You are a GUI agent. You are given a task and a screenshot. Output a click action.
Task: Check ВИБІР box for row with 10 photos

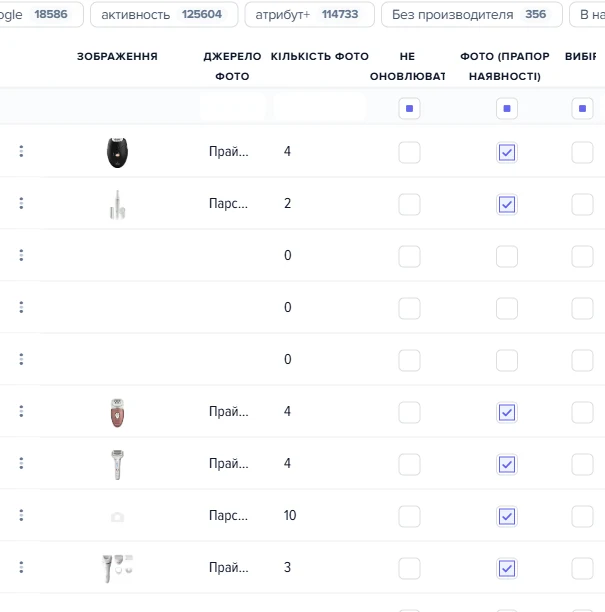tap(582, 516)
